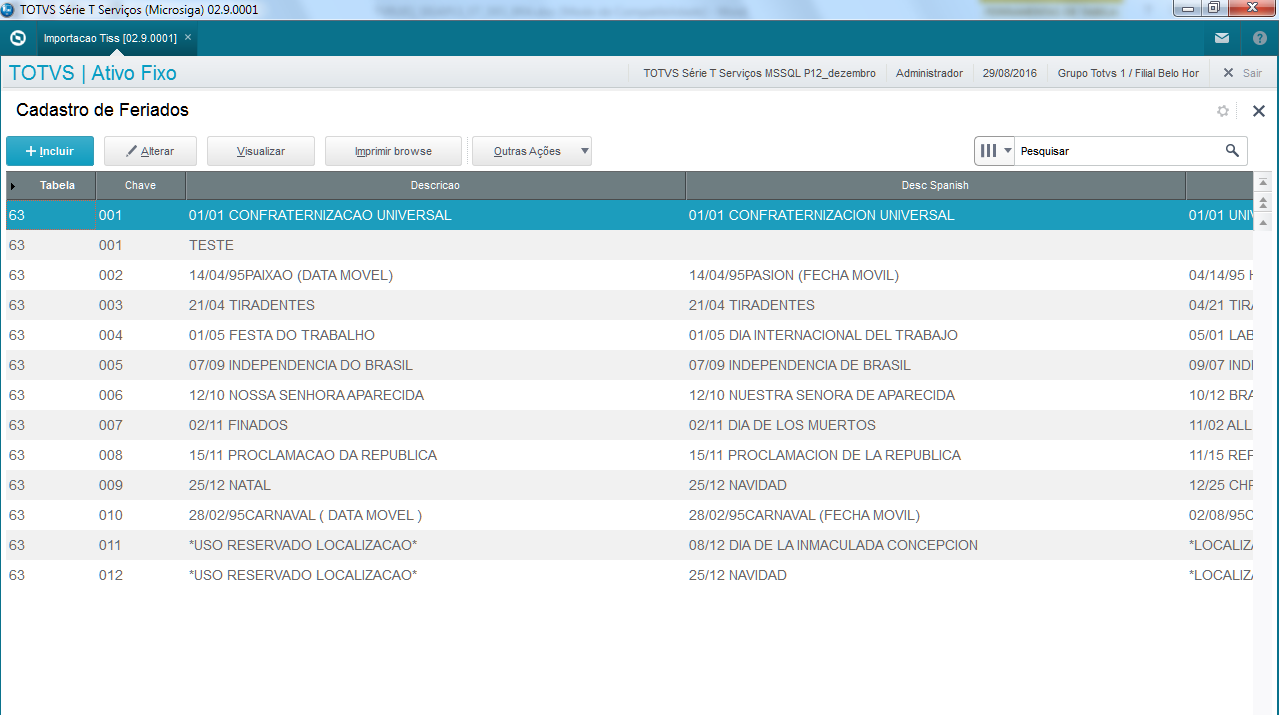Image resolution: width=1279 pixels, height=715 pixels.
Task: Click the Imprimir browse button
Action: click(x=393, y=151)
